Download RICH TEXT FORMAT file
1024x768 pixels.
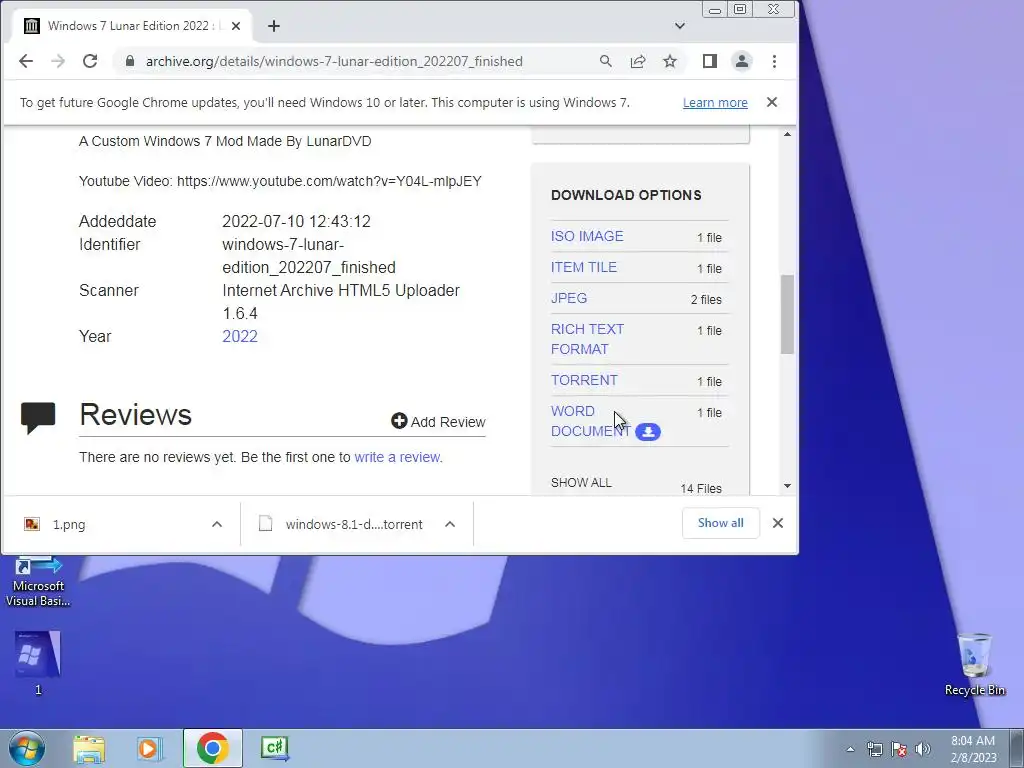point(587,339)
